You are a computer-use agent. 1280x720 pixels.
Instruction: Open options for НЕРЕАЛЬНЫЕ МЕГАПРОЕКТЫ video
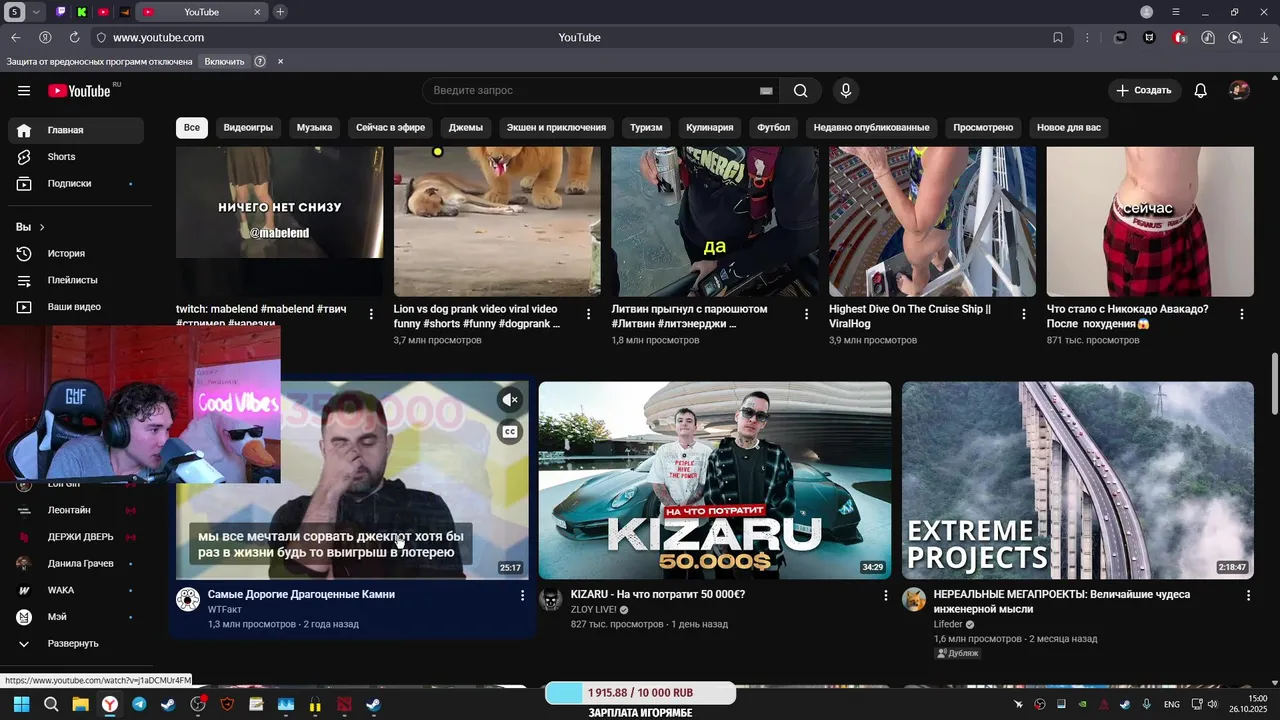pos(1247,595)
